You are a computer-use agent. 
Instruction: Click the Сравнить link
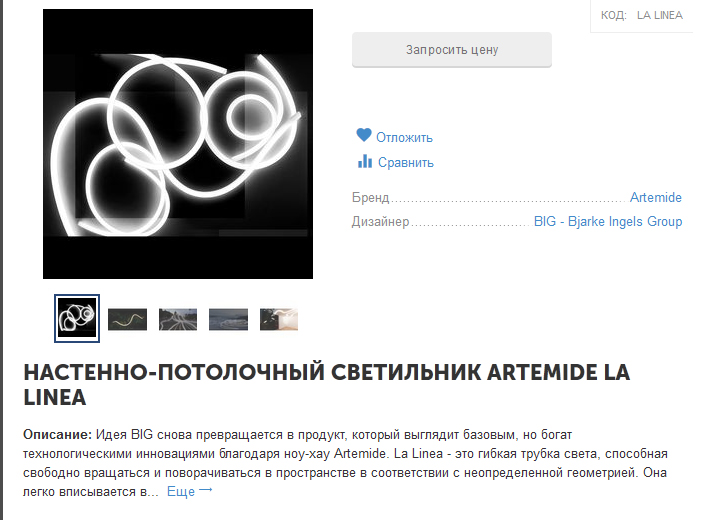pyautogui.click(x=405, y=163)
